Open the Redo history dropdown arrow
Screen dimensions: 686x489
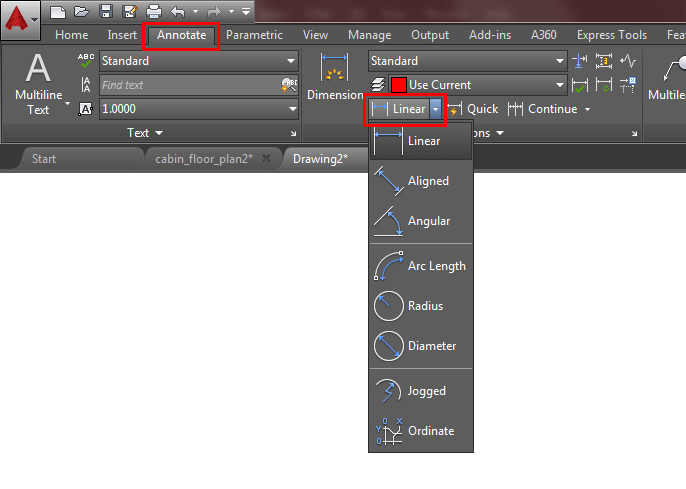pos(231,12)
